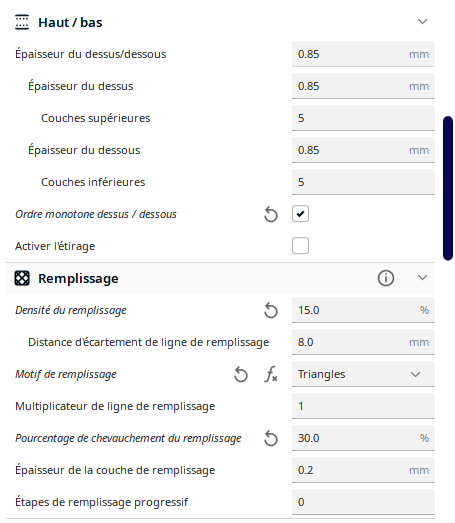Collapse the Remplissage section chevron
This screenshot has height=523, width=455.
click(422, 278)
